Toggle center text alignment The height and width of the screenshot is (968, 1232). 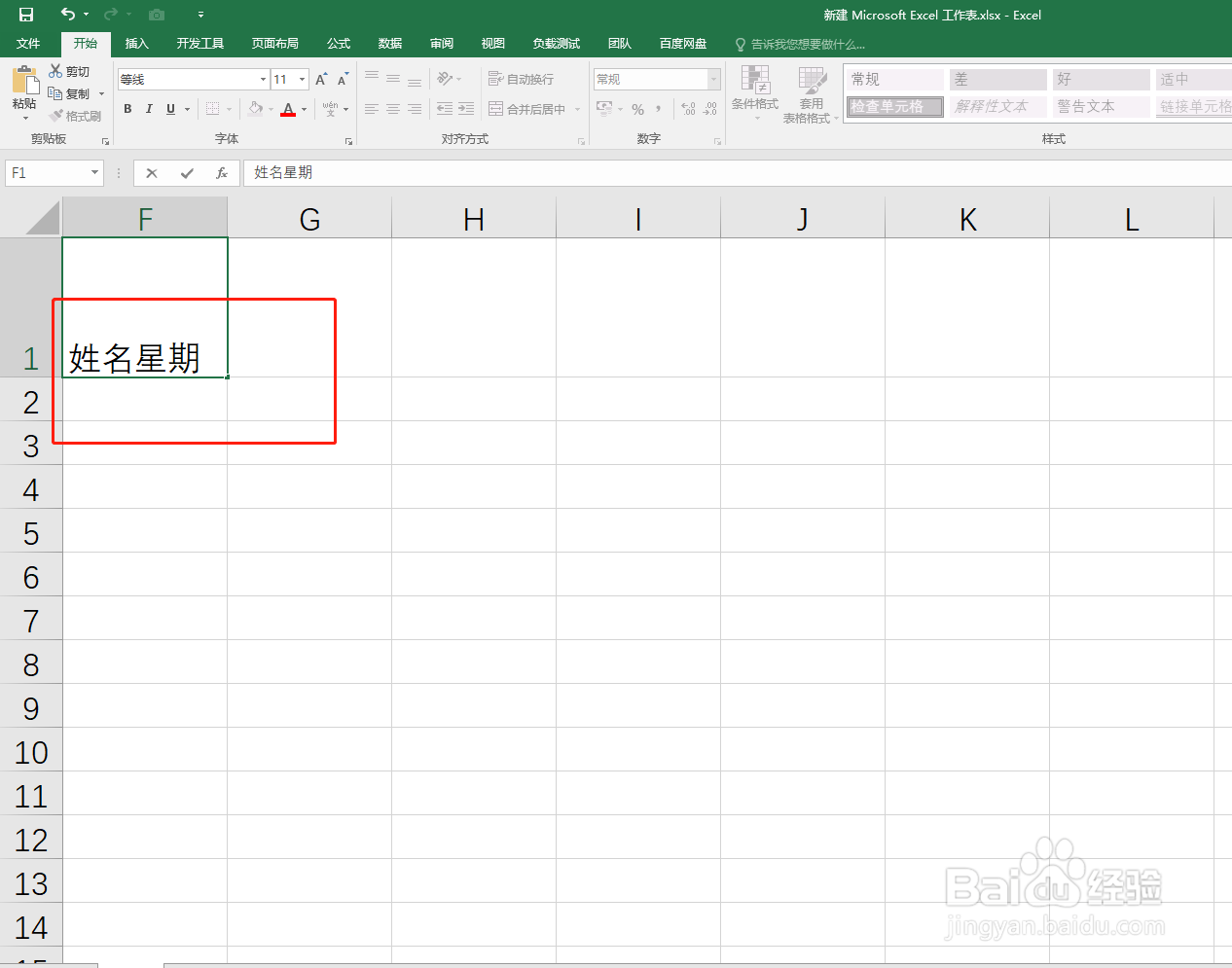click(393, 109)
